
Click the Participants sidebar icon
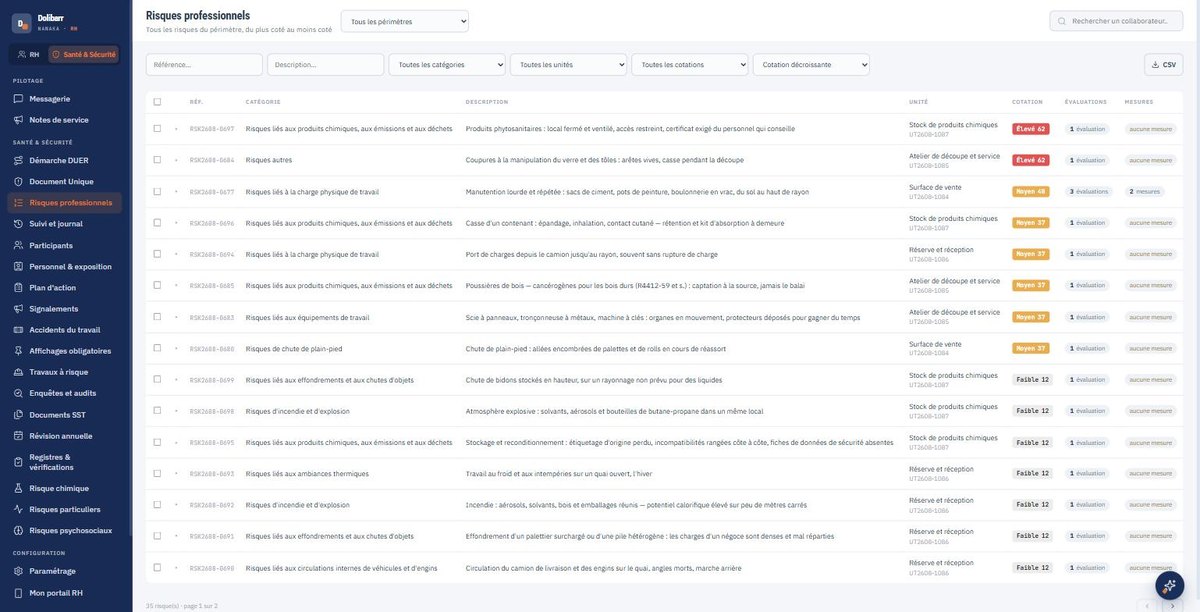pos(18,245)
